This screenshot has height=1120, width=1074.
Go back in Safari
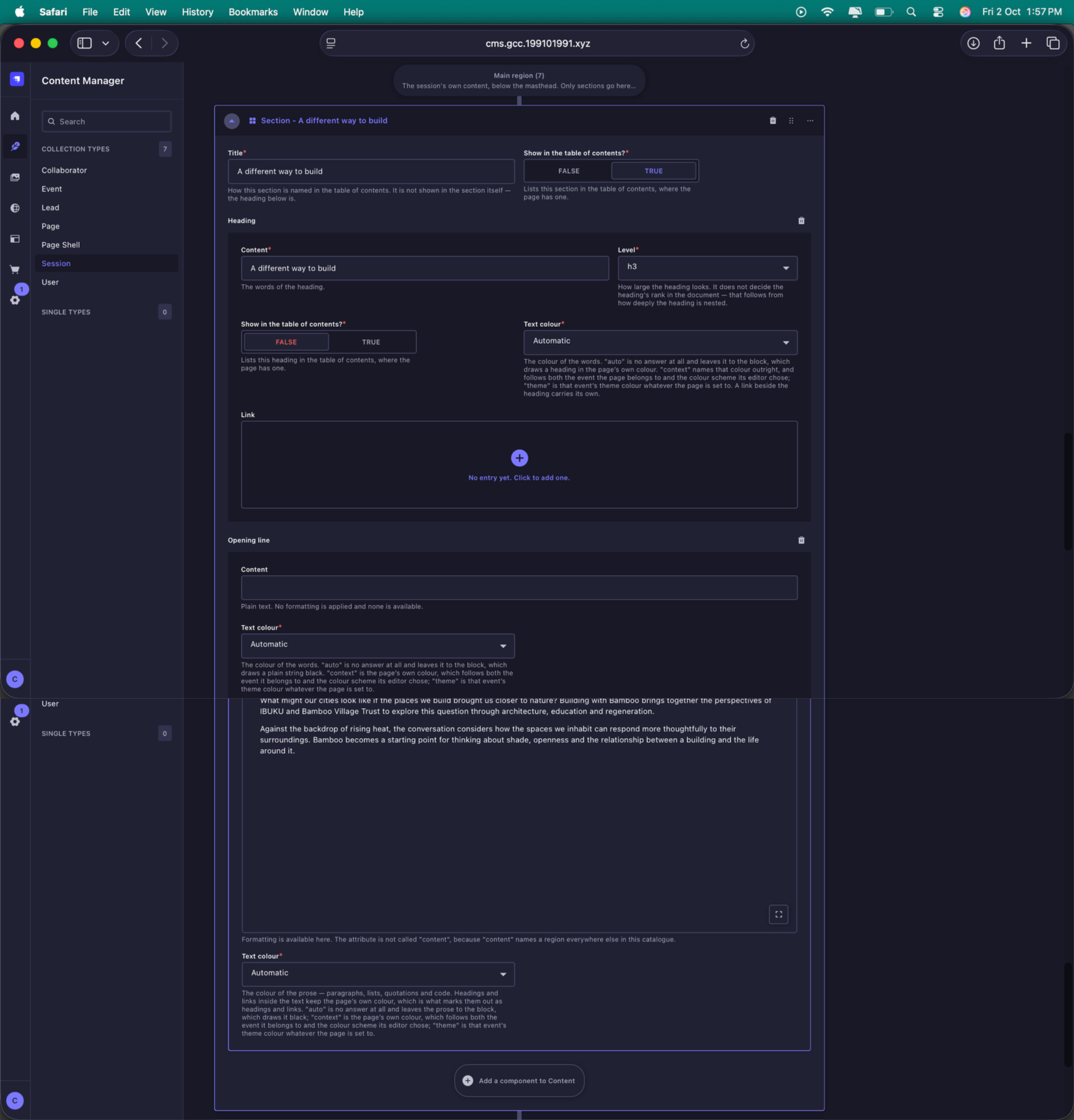pyautogui.click(x=139, y=44)
